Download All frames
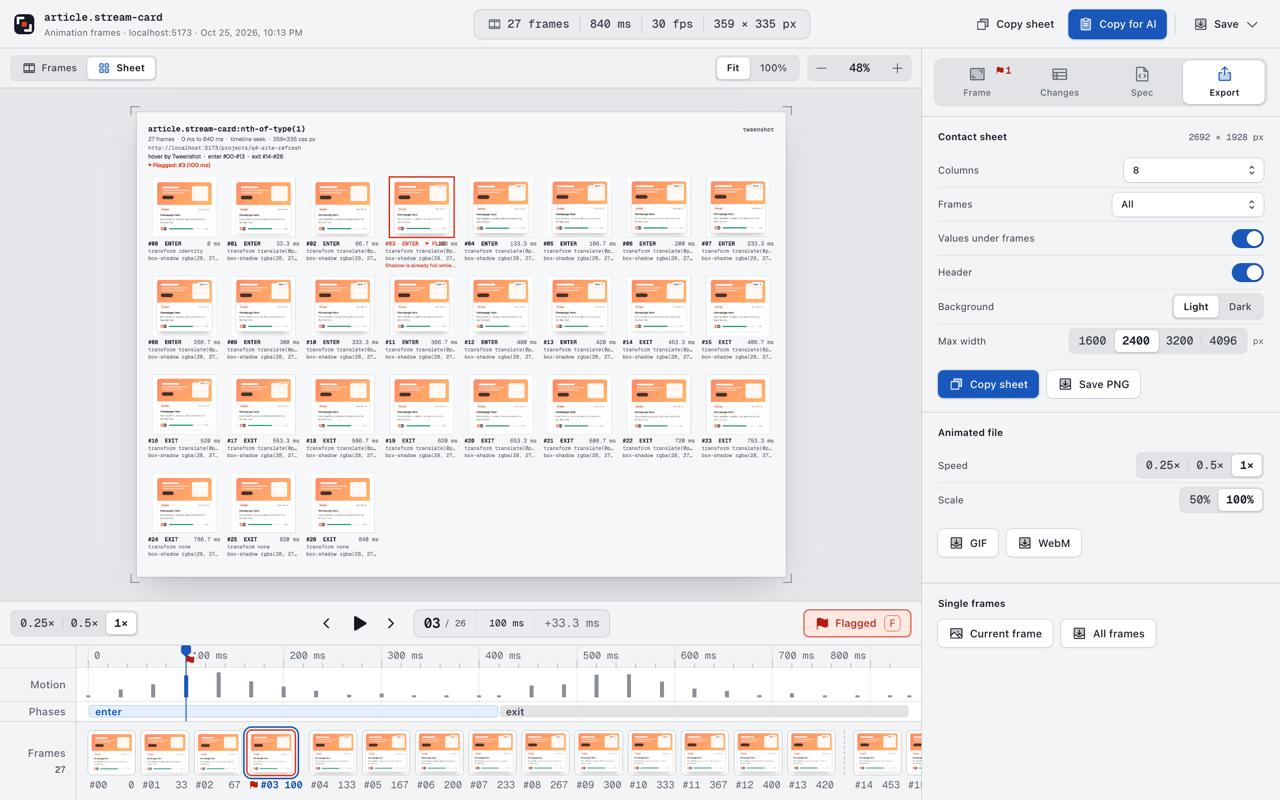This screenshot has width=1280, height=800. point(1108,633)
